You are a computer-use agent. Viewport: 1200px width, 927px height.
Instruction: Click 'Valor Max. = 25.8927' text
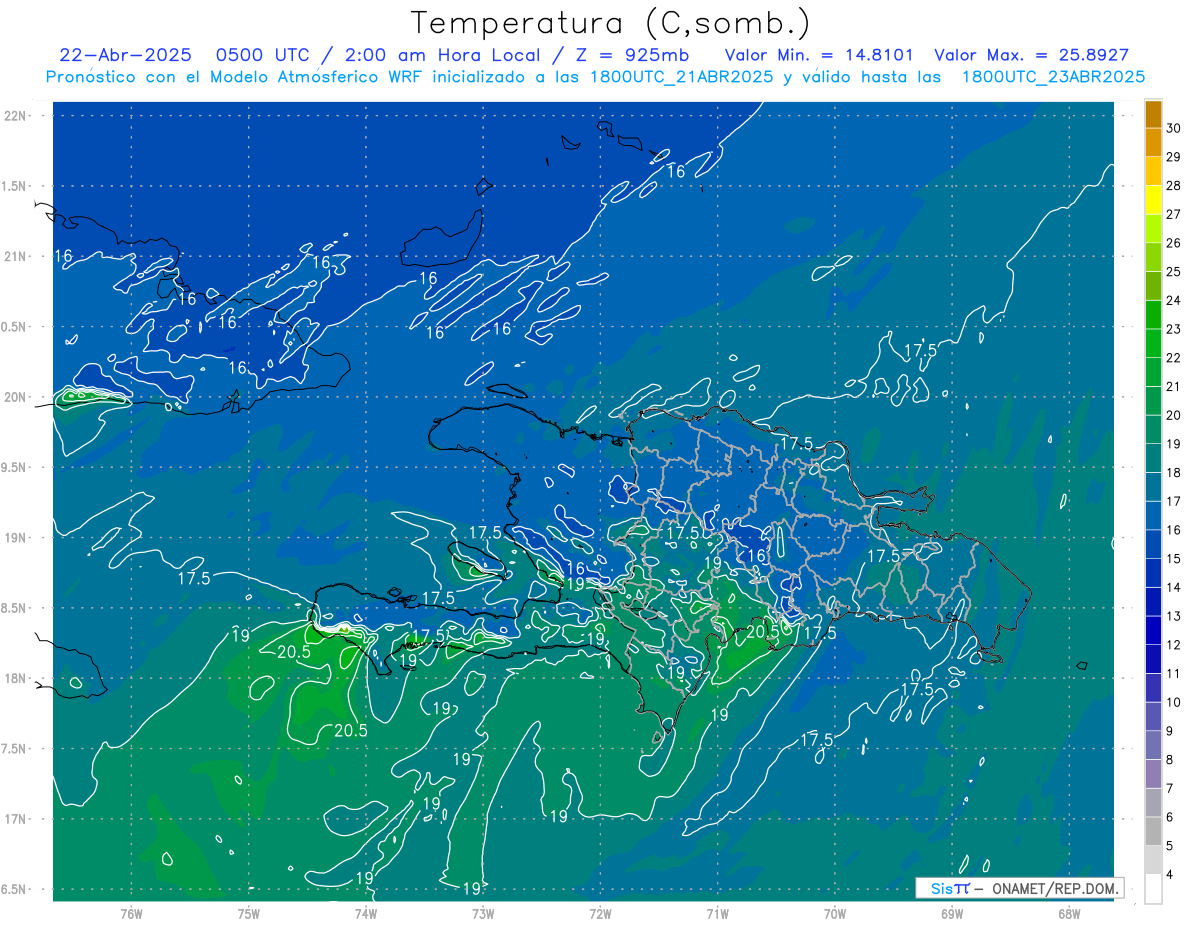click(1031, 55)
